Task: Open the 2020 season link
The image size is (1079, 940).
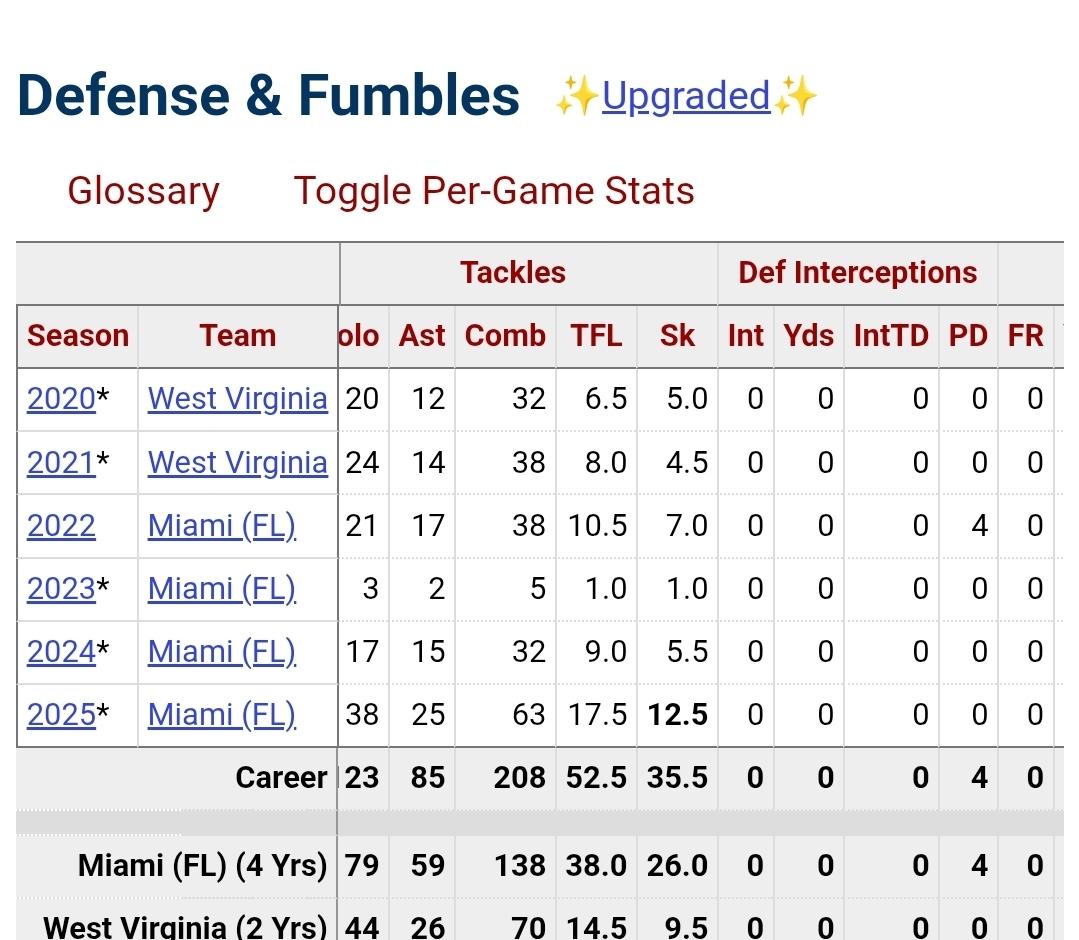Action: pyautogui.click(x=61, y=398)
